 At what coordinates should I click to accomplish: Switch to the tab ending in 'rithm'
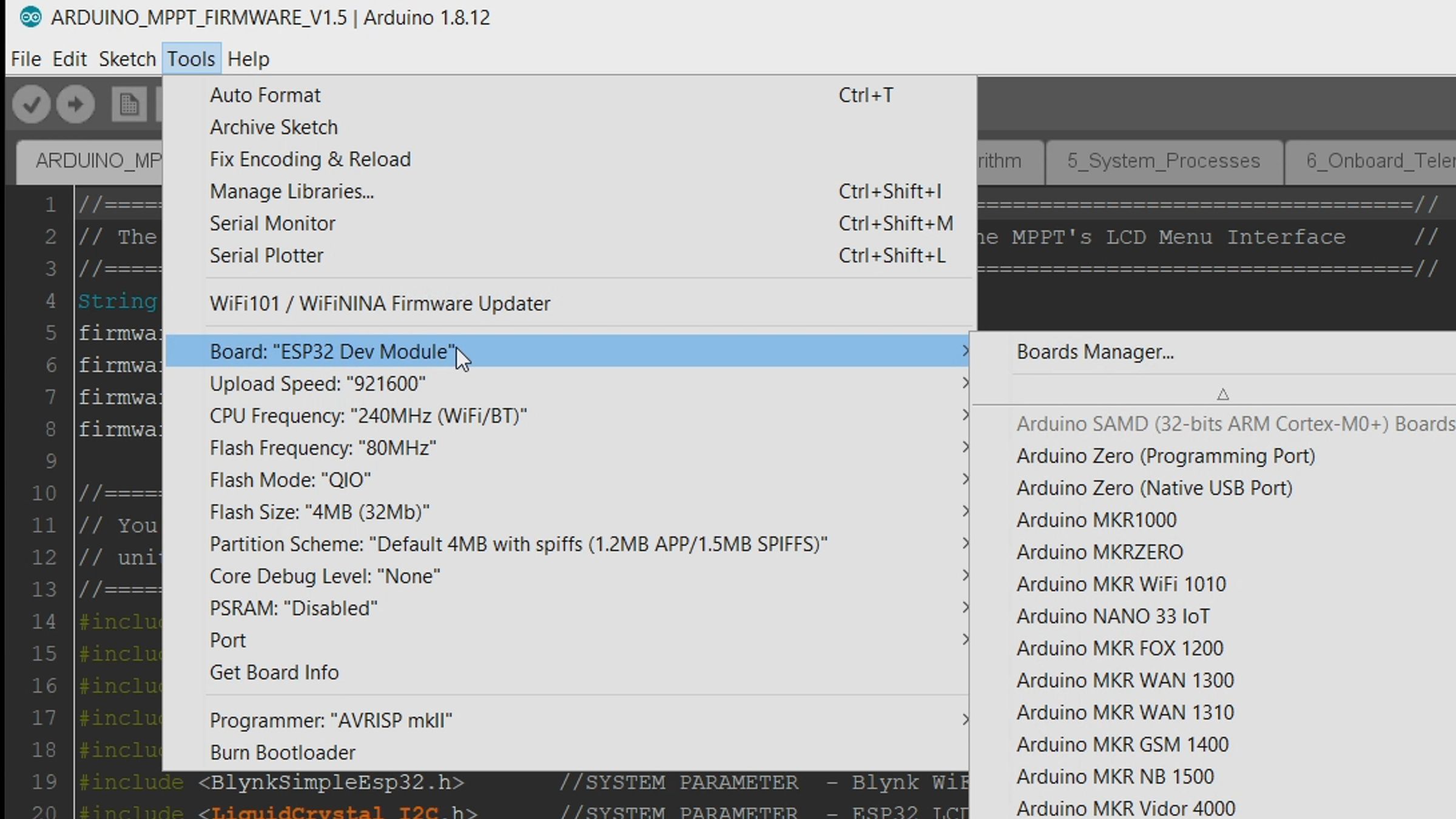click(1009, 161)
